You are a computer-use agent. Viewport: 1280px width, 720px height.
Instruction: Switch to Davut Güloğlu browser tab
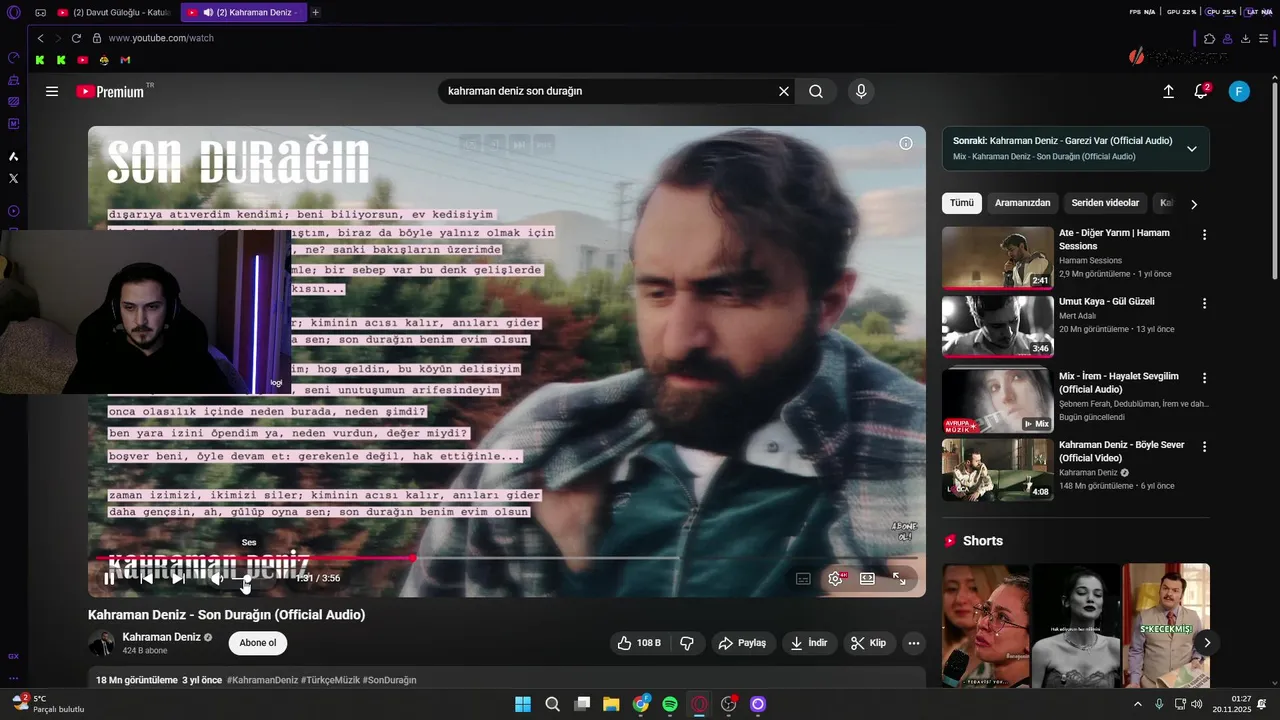pyautogui.click(x=114, y=12)
